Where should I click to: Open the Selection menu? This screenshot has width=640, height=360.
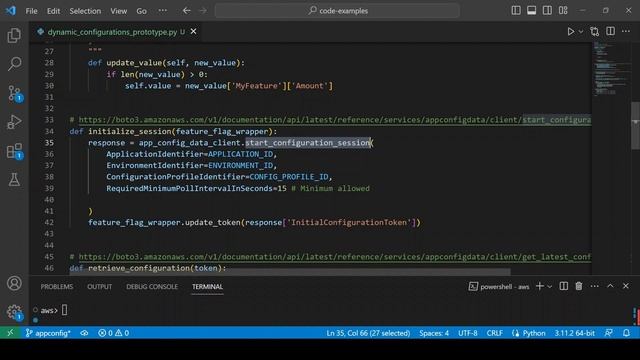(85, 11)
